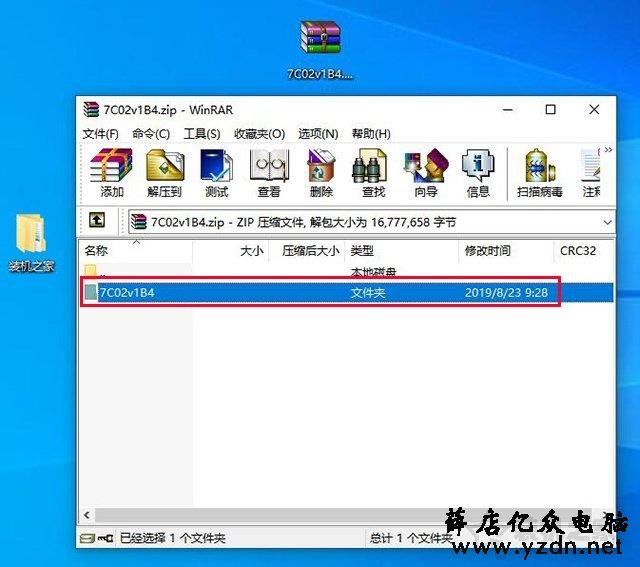This screenshot has width=640, height=567.
Task: Open the 收藏夹(O) menu
Action: click(259, 133)
